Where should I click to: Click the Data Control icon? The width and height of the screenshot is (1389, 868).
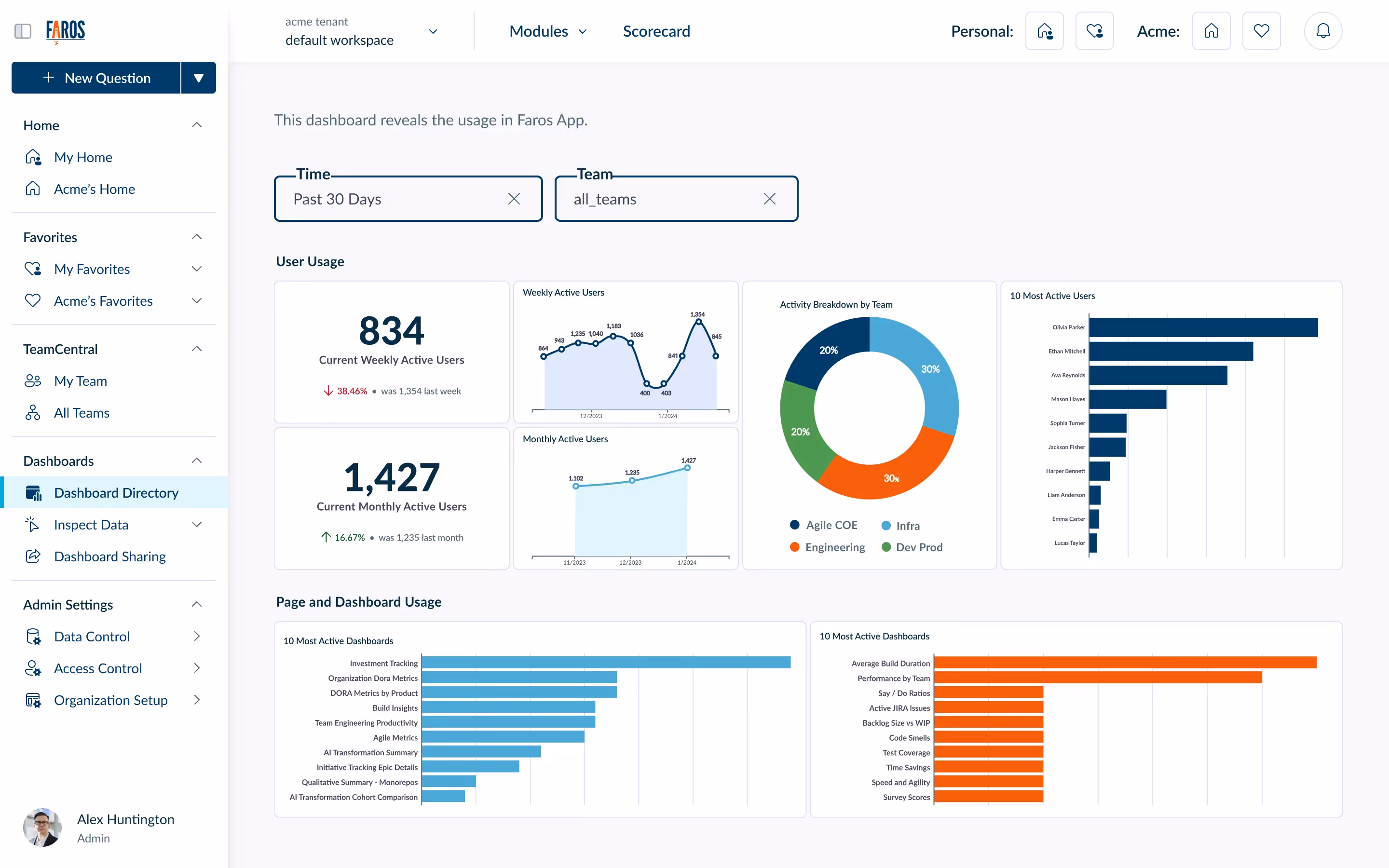(33, 637)
